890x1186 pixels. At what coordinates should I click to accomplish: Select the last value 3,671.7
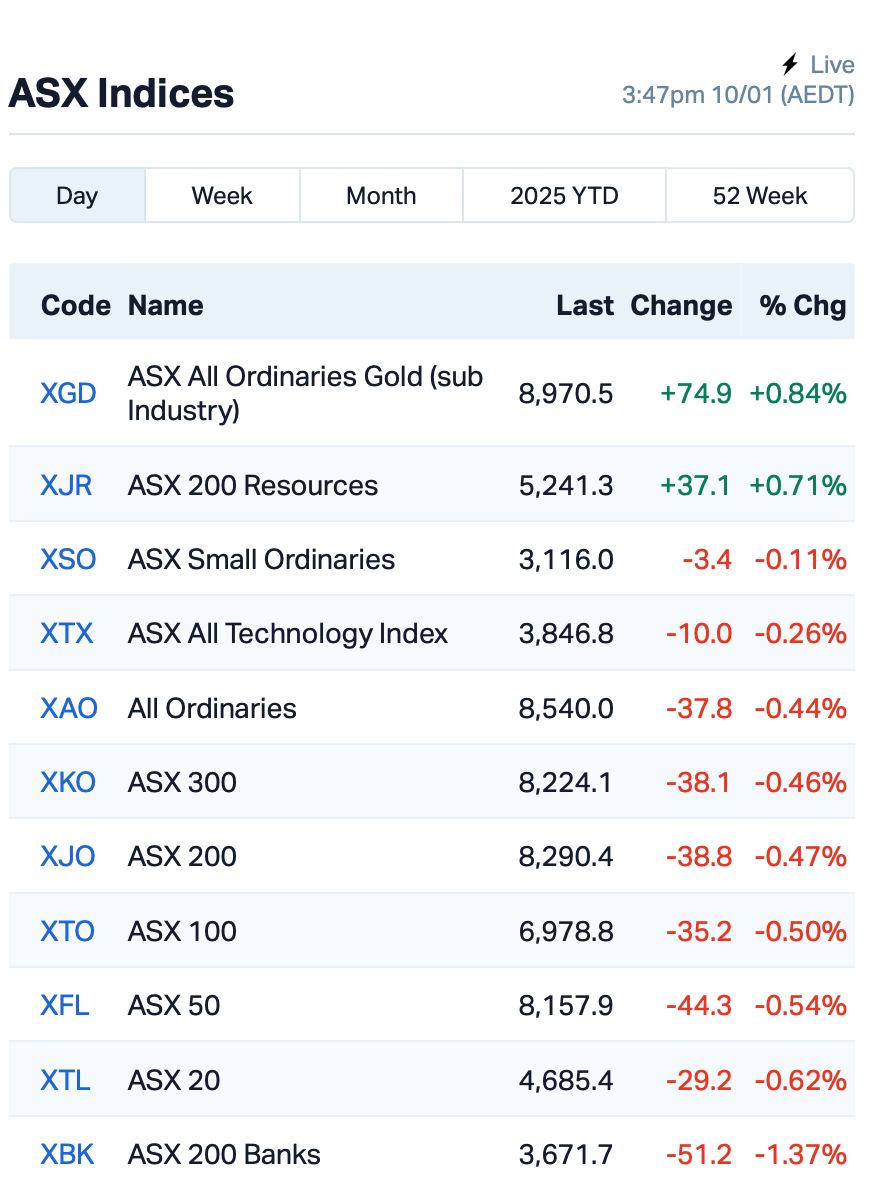tap(566, 1154)
